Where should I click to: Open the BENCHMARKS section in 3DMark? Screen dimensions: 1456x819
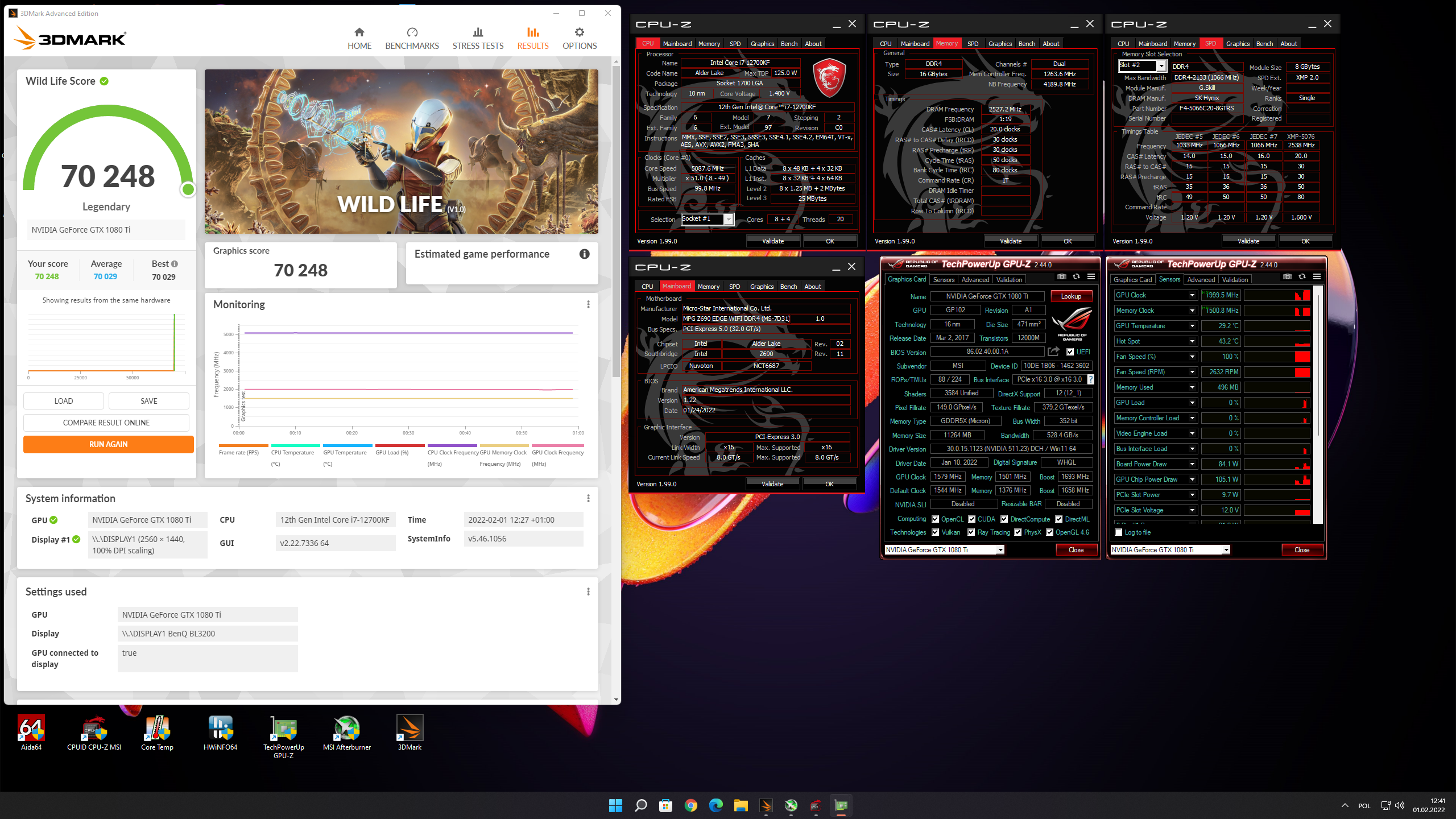tap(412, 38)
